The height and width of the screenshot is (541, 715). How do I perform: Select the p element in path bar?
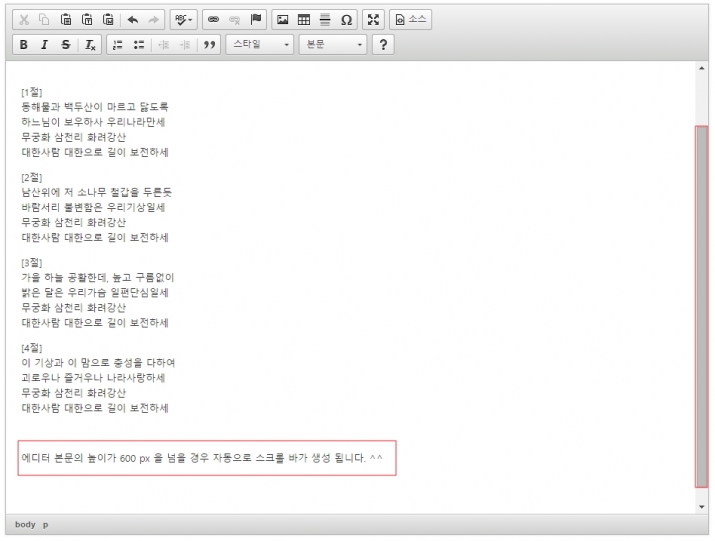[x=45, y=525]
